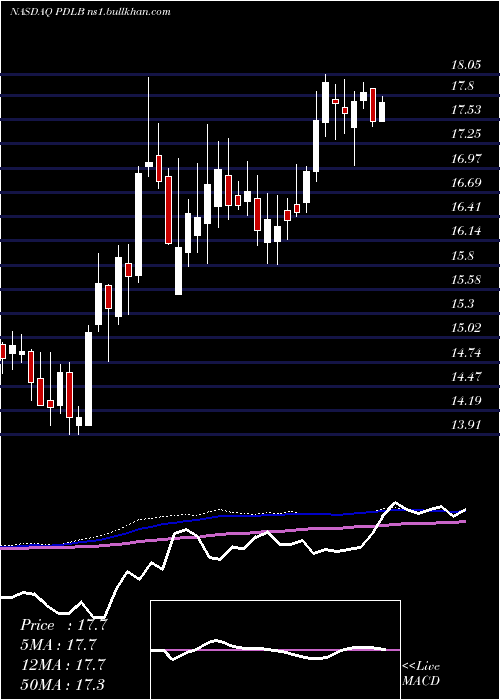Click the 15.02 price axis label

pos(467,328)
